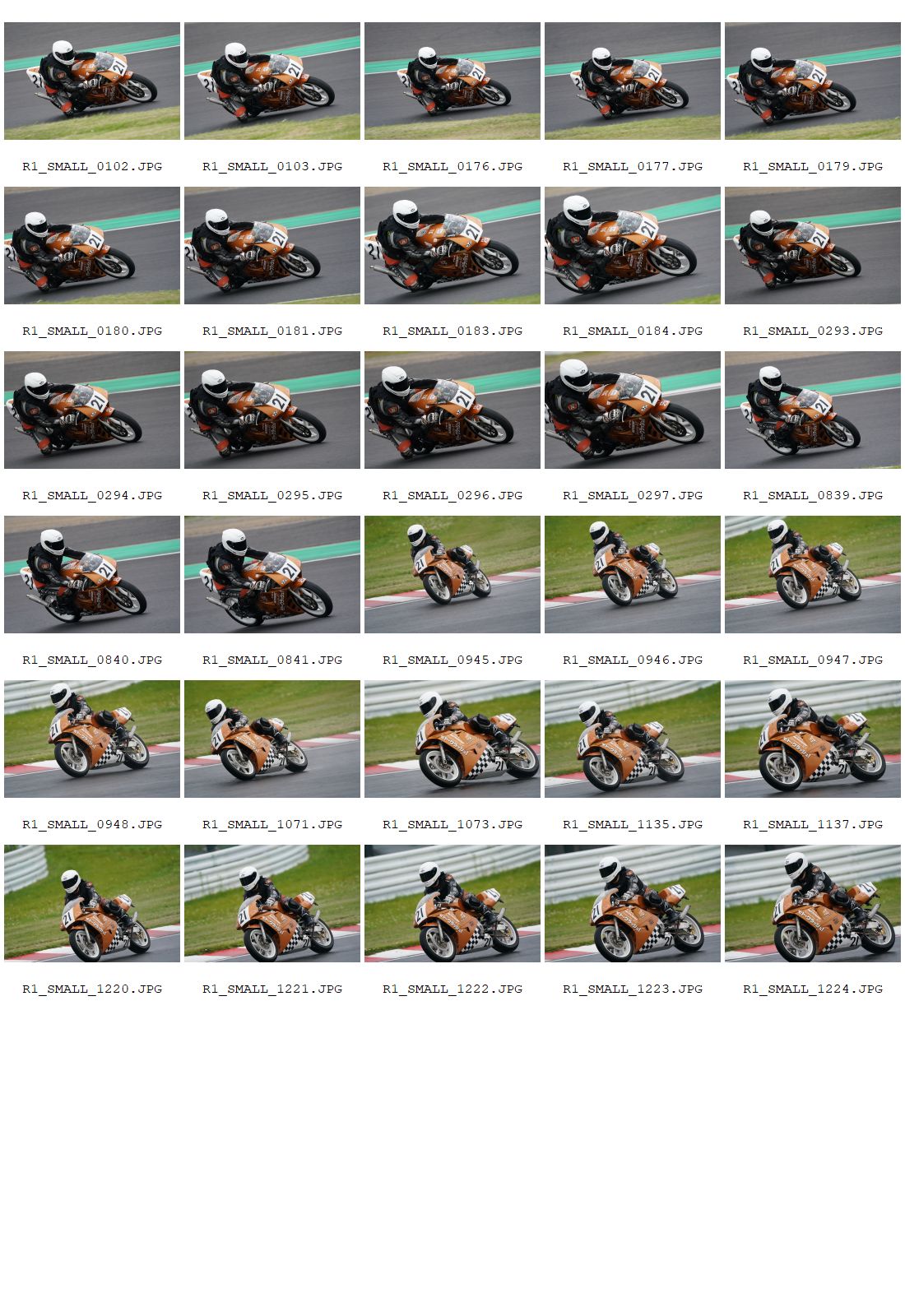Viewport: 905px width, 1316px height.
Task: Select the R1_SMALL_1224.JPG thumbnail
Action: point(813,903)
